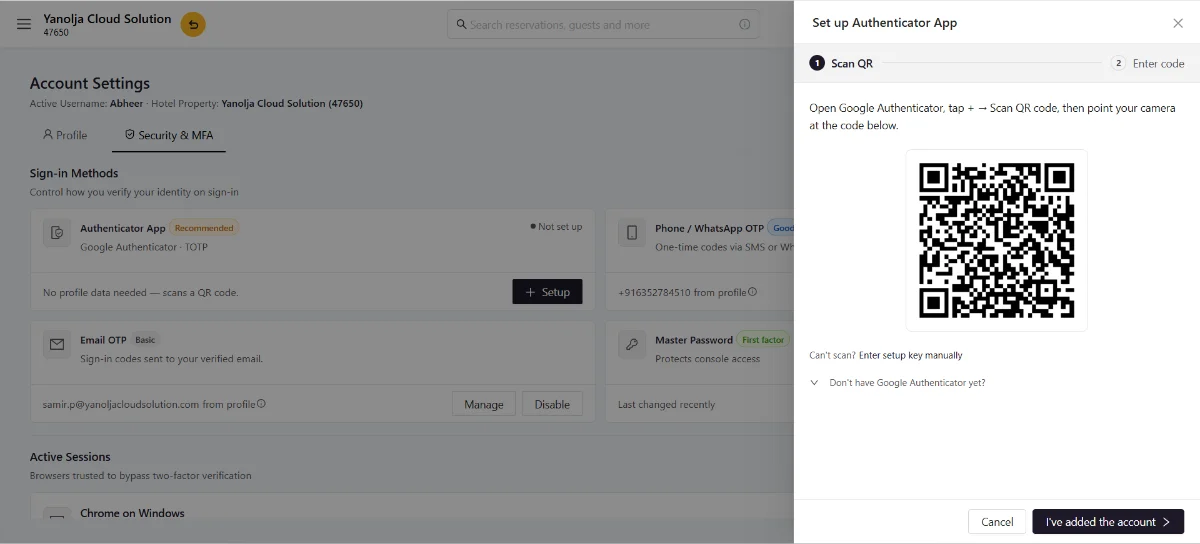Click Enter setup key manually link

tap(910, 355)
